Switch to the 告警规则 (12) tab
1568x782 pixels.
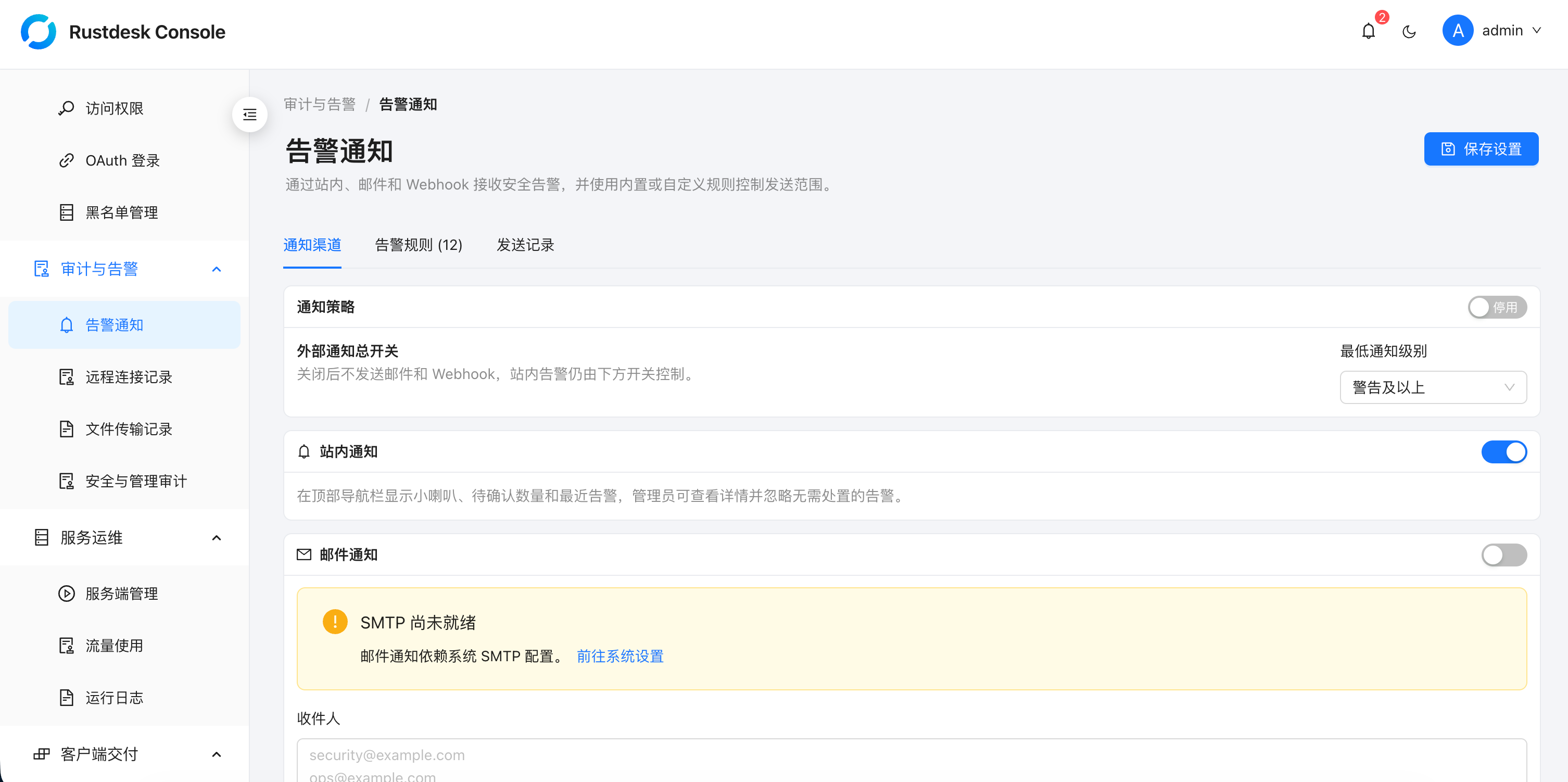[418, 245]
